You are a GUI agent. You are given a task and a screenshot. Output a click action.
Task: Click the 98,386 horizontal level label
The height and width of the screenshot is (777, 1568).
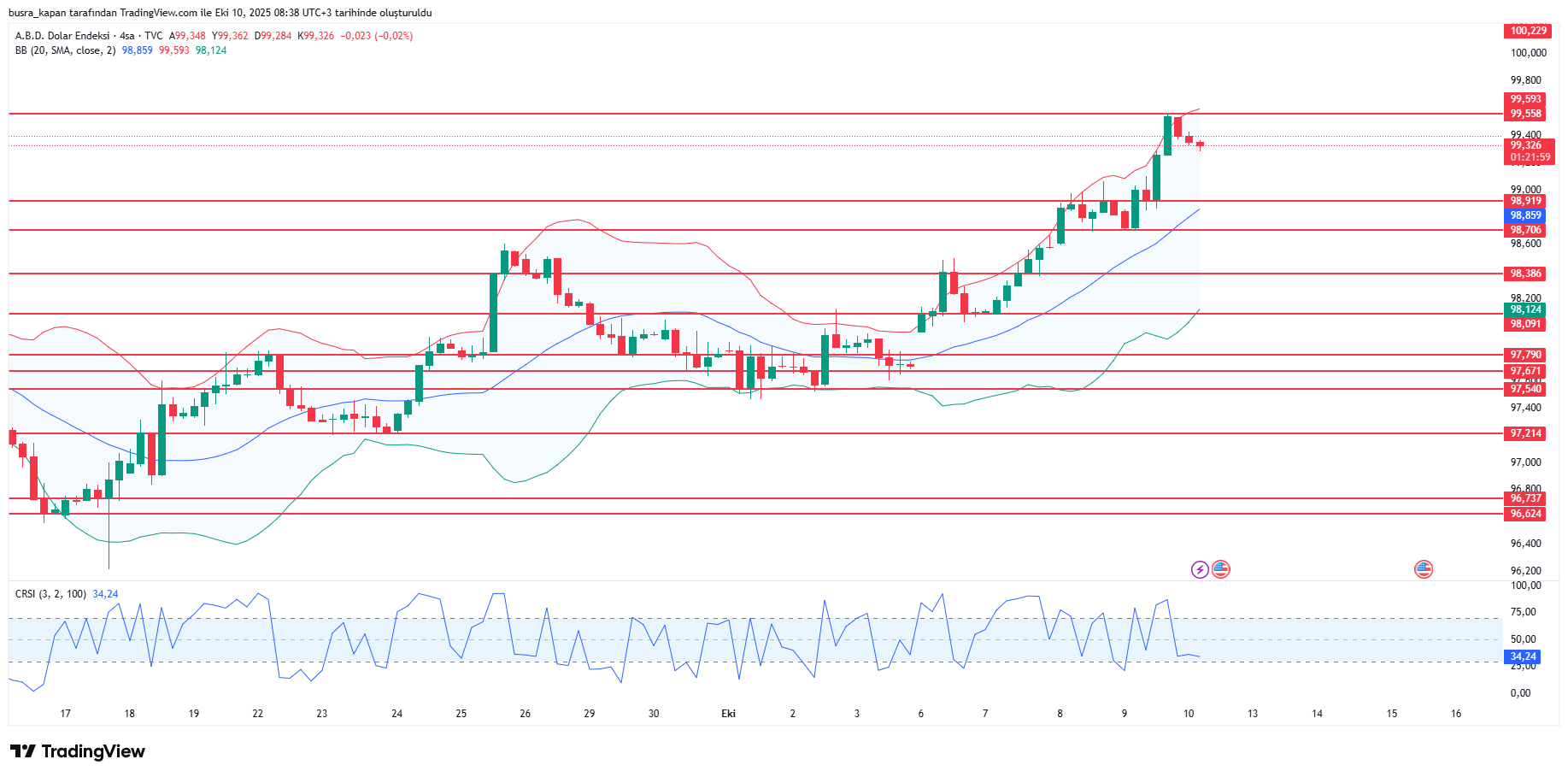(x=1525, y=274)
